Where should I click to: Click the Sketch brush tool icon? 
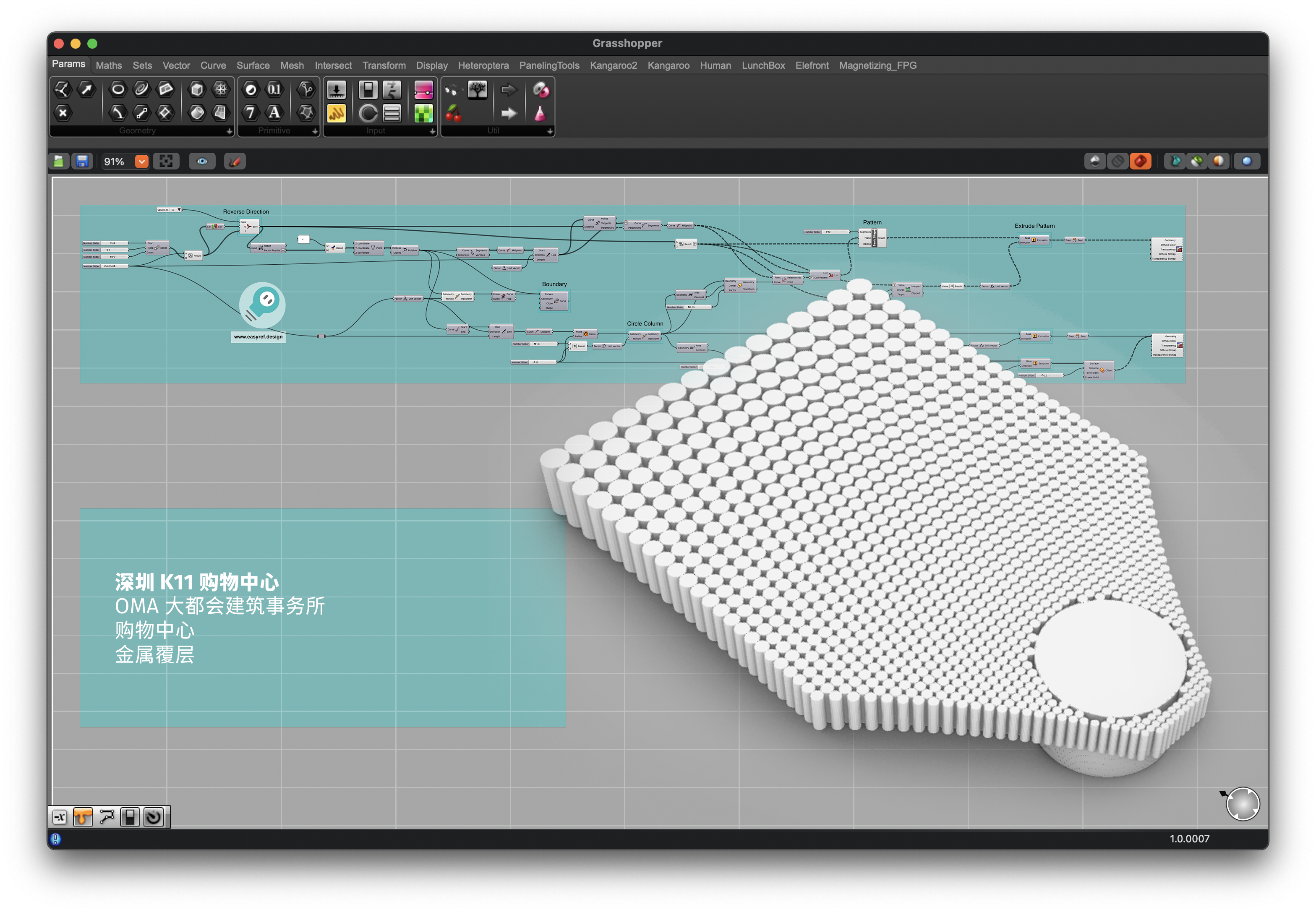(235, 162)
